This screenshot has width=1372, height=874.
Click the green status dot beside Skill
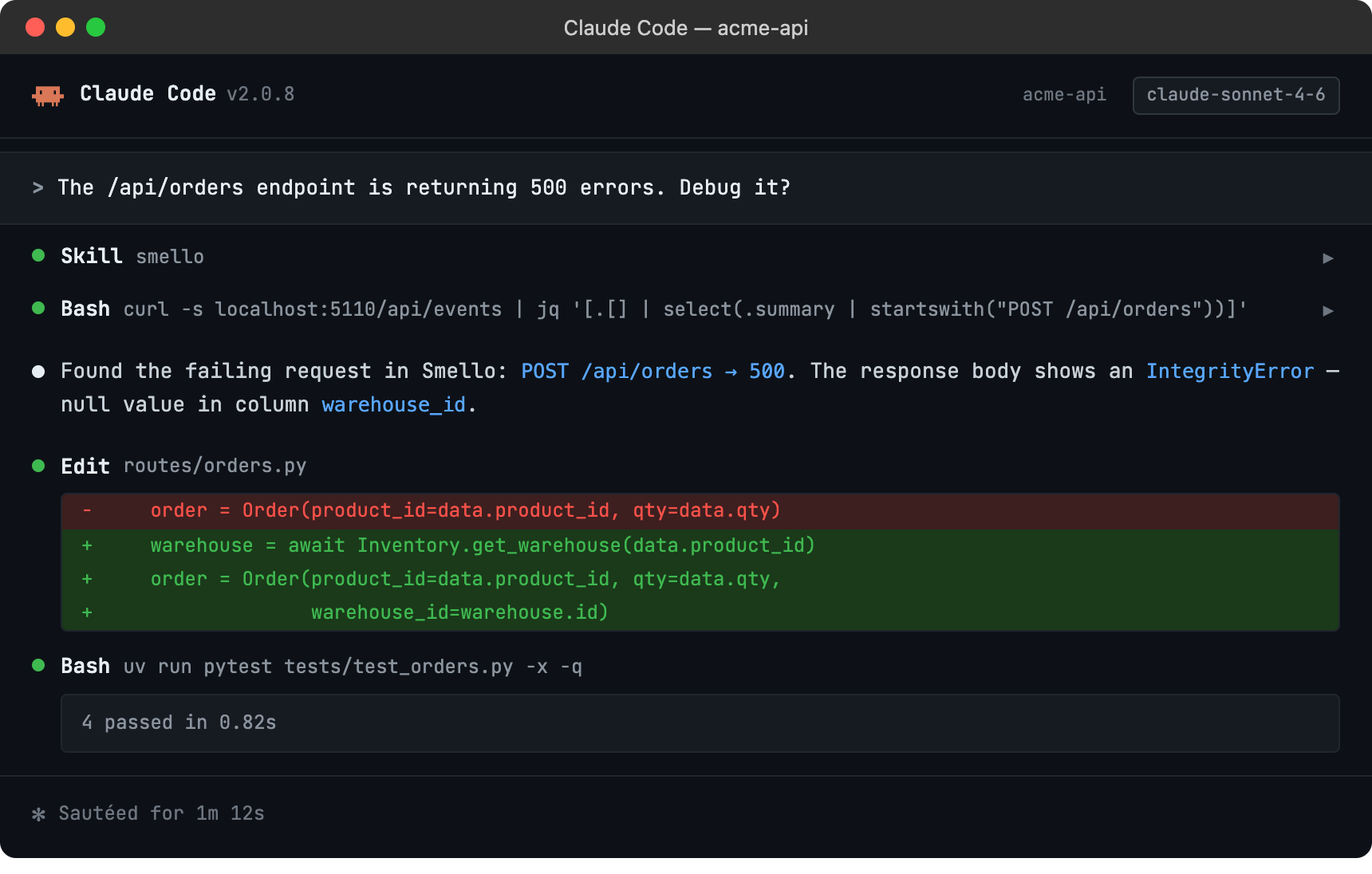[38, 255]
